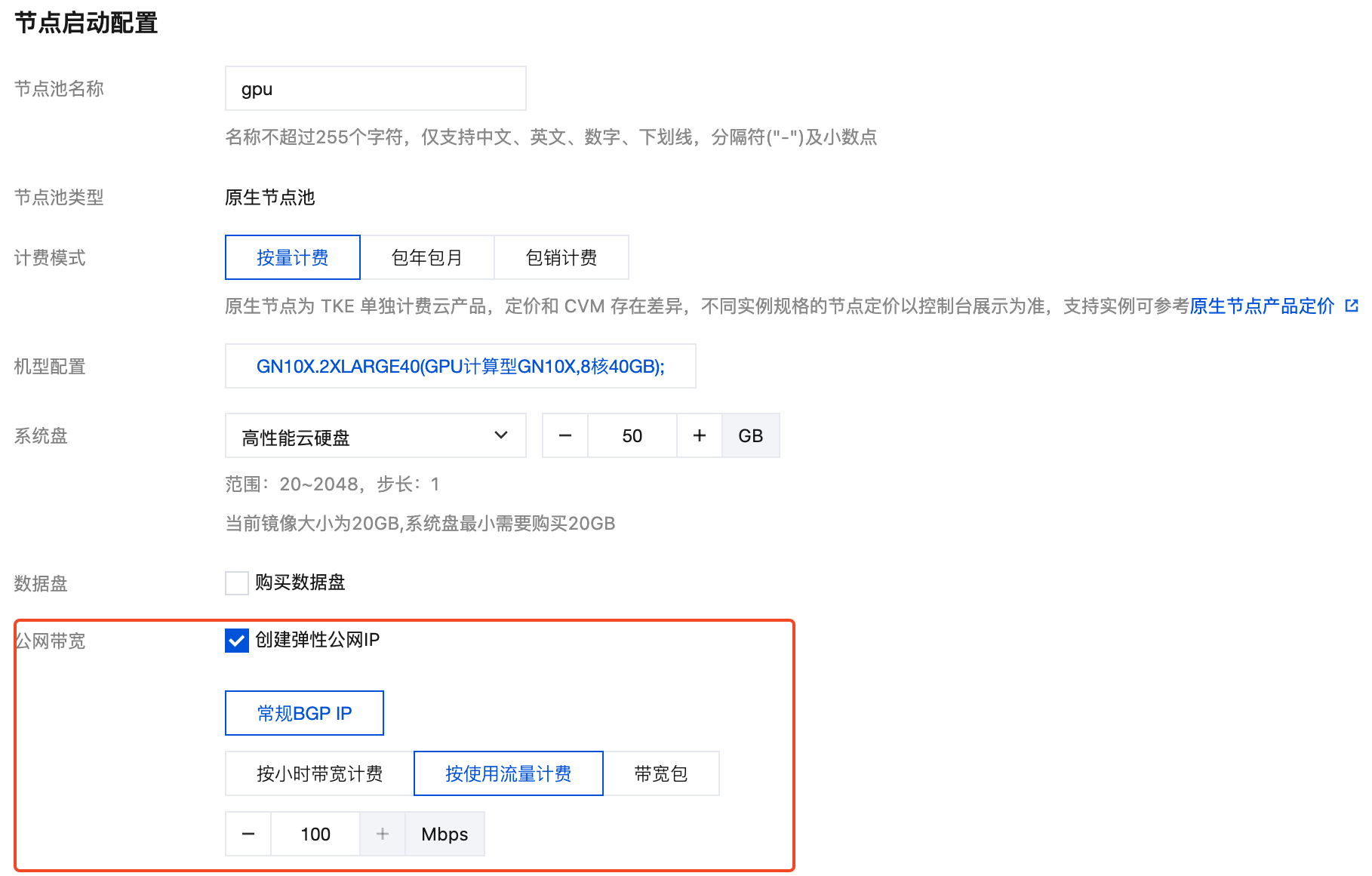Click the 当前镜像大小为20GB hint text
1372x876 pixels.
click(x=420, y=523)
